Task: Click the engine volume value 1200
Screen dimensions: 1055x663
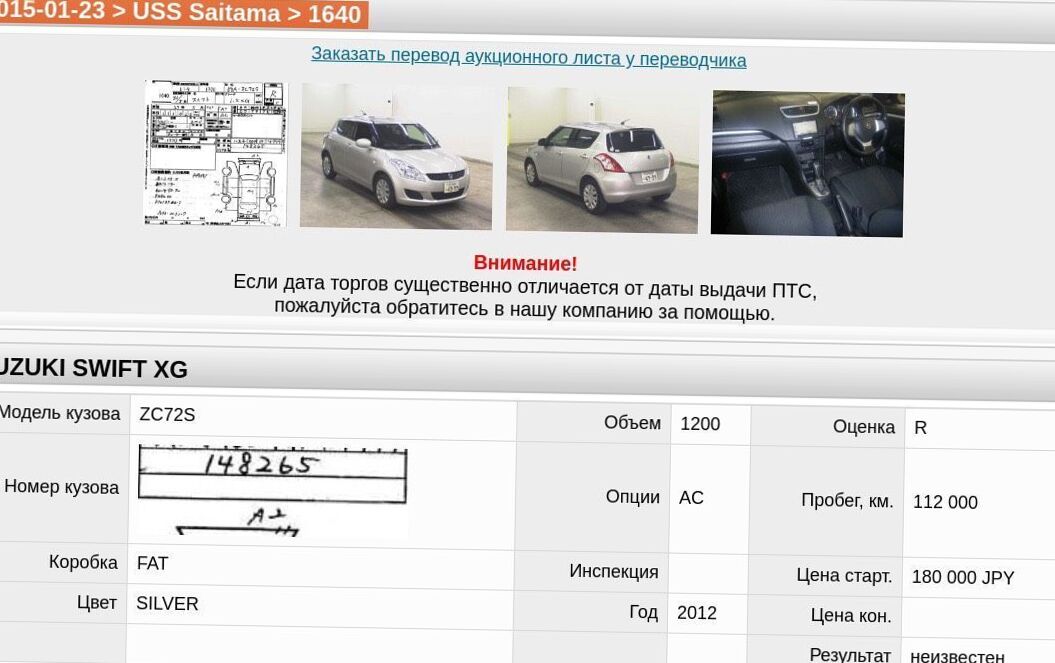Action: tap(700, 423)
